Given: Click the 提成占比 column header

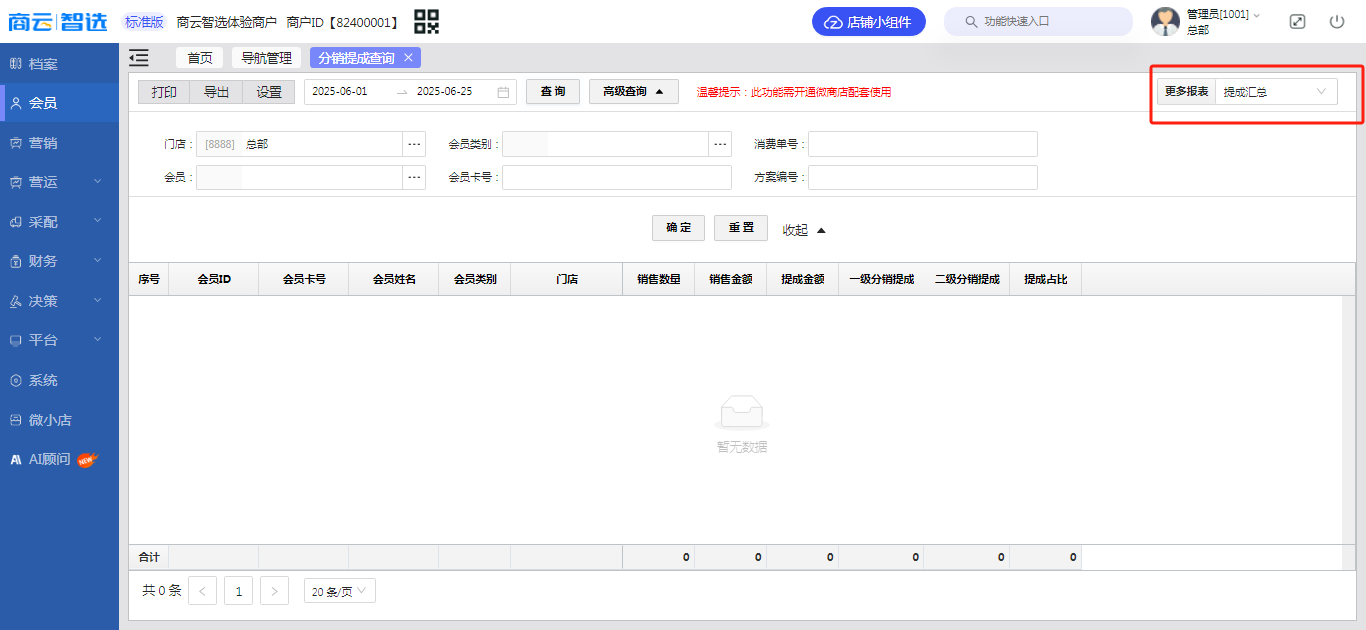Looking at the screenshot, I should pyautogui.click(x=1046, y=280).
